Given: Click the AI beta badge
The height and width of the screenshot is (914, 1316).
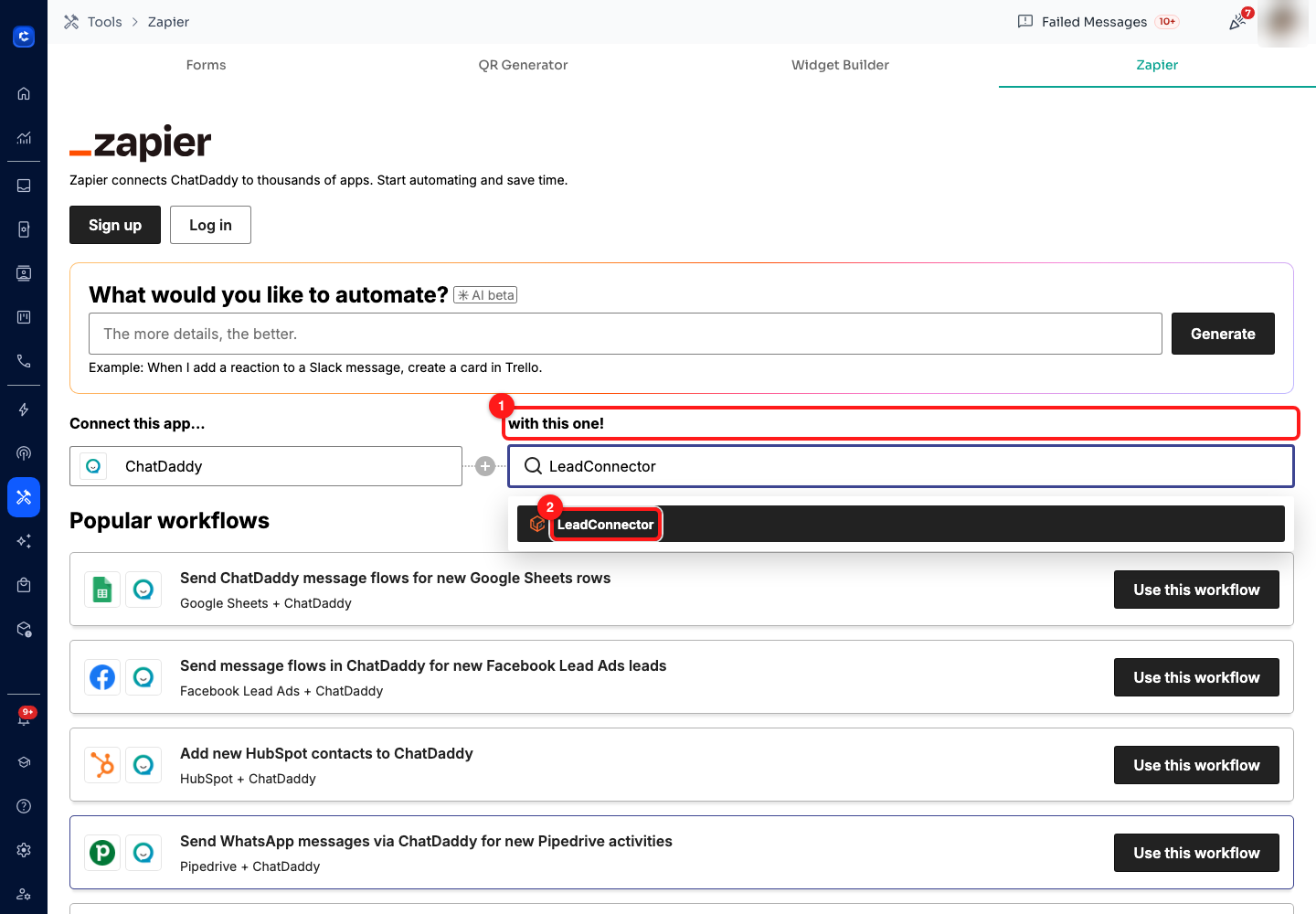Looking at the screenshot, I should (485, 295).
